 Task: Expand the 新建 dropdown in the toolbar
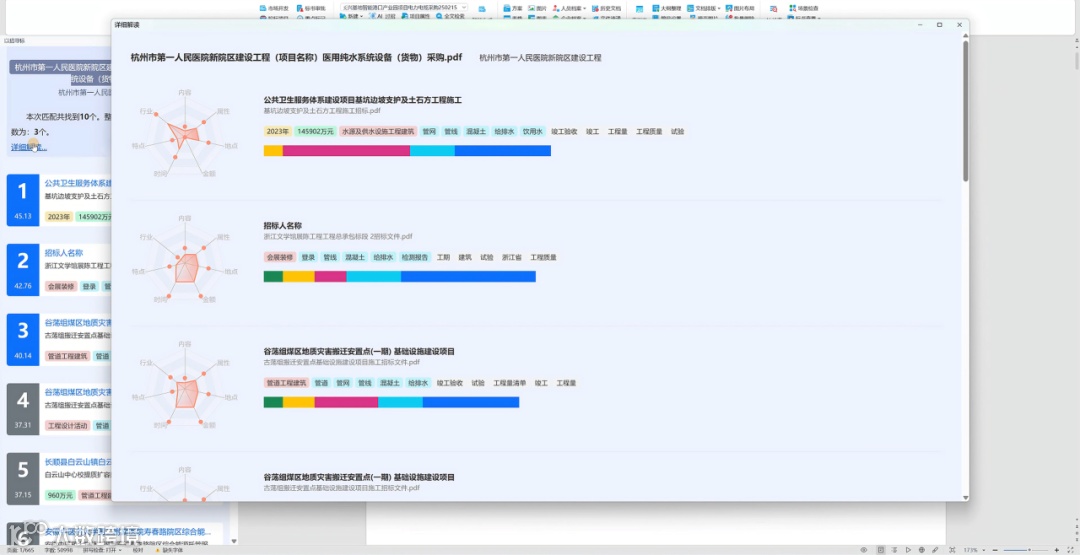[x=353, y=16]
